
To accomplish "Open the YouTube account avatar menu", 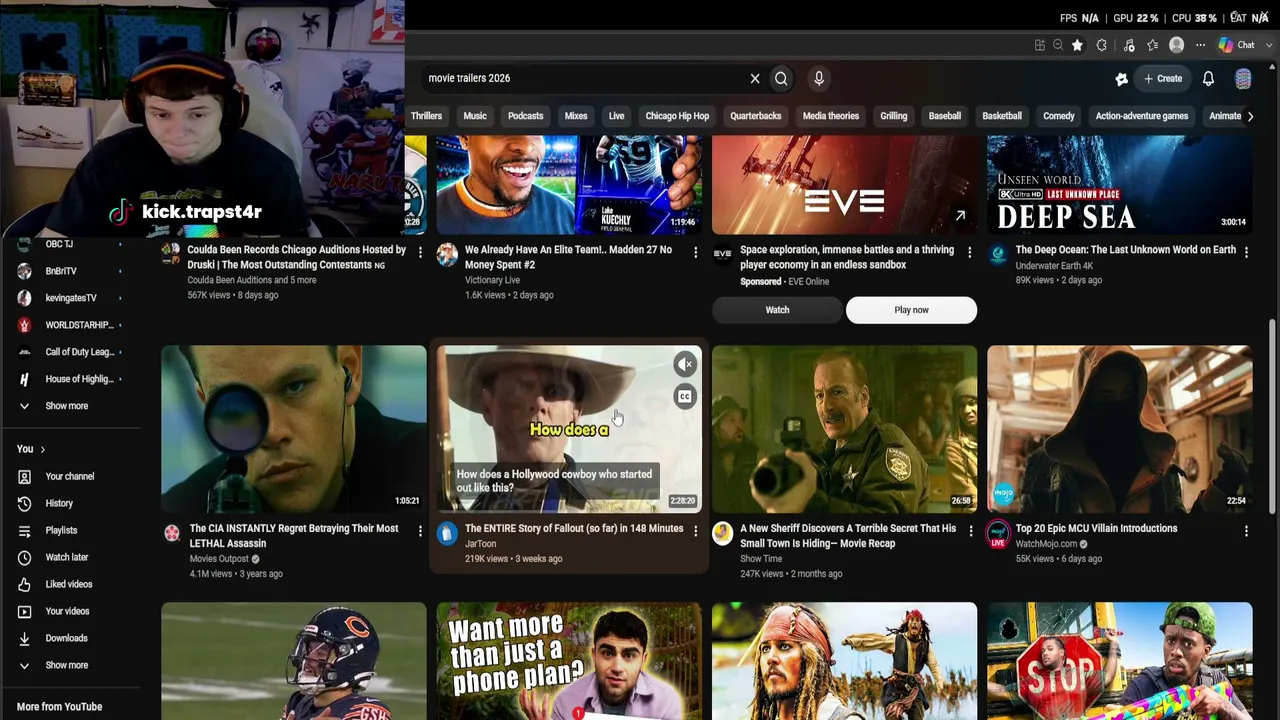I will click(x=1243, y=79).
